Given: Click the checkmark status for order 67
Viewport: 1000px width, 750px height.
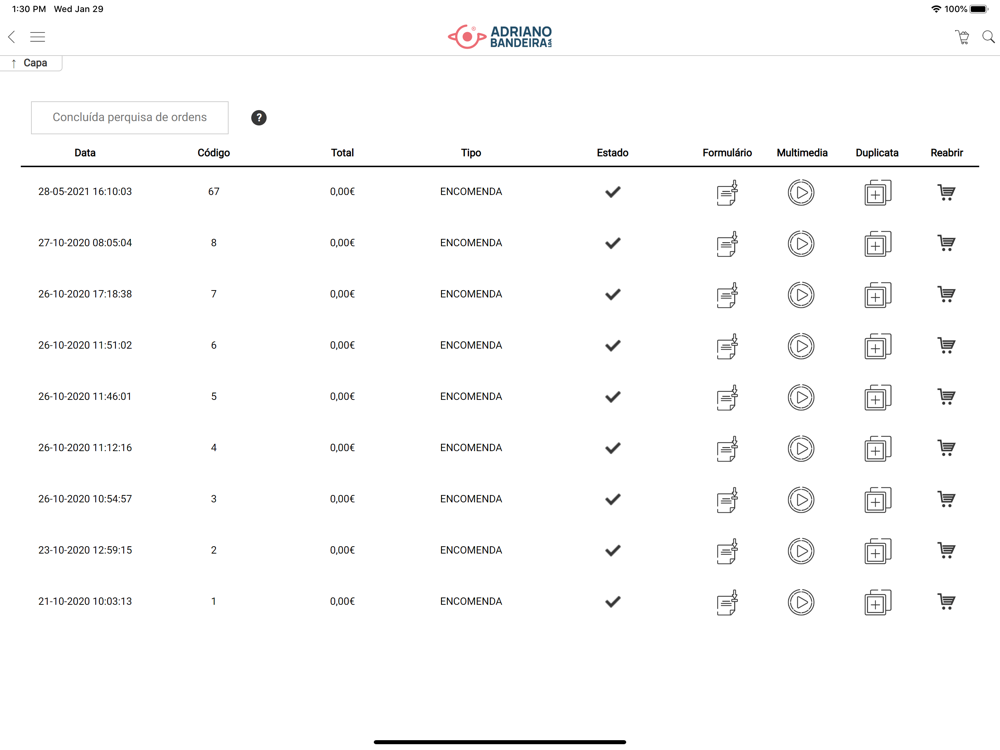Looking at the screenshot, I should coord(613,192).
